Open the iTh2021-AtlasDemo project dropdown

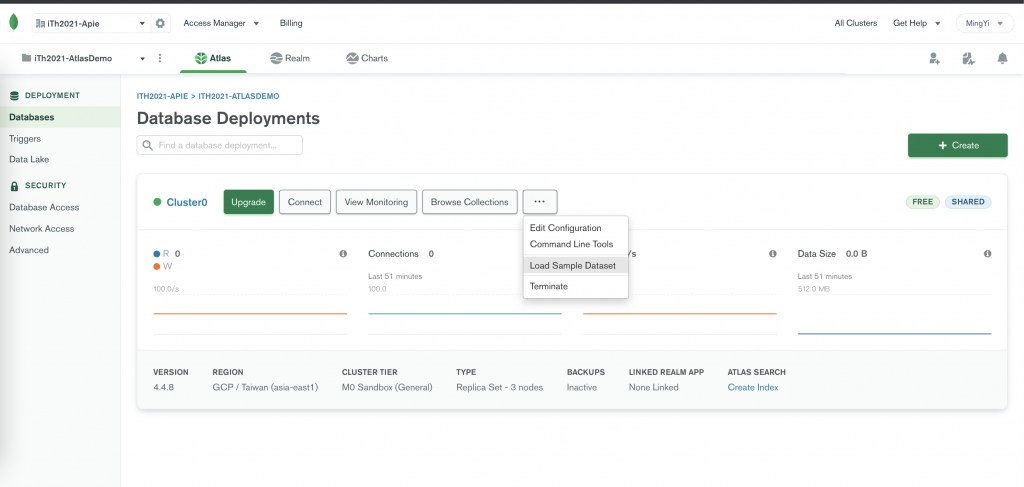point(83,58)
